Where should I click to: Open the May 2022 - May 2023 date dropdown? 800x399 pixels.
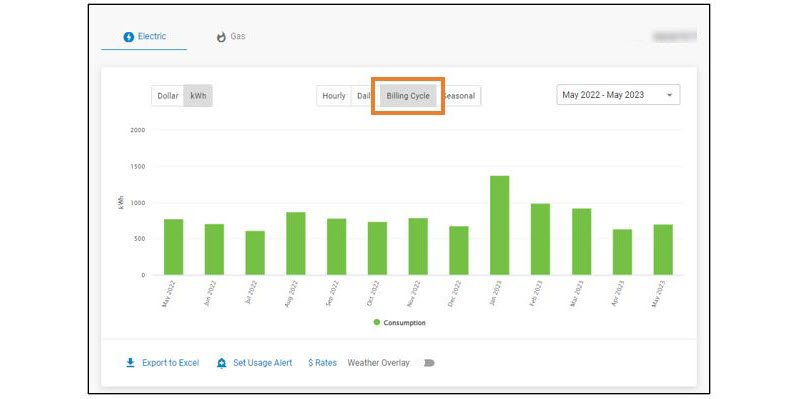tap(618, 95)
